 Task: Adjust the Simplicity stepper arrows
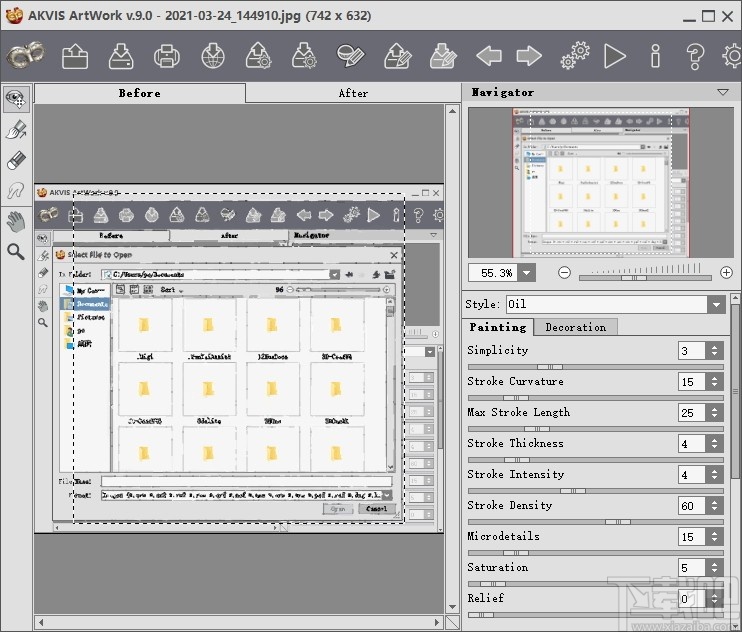[714, 351]
